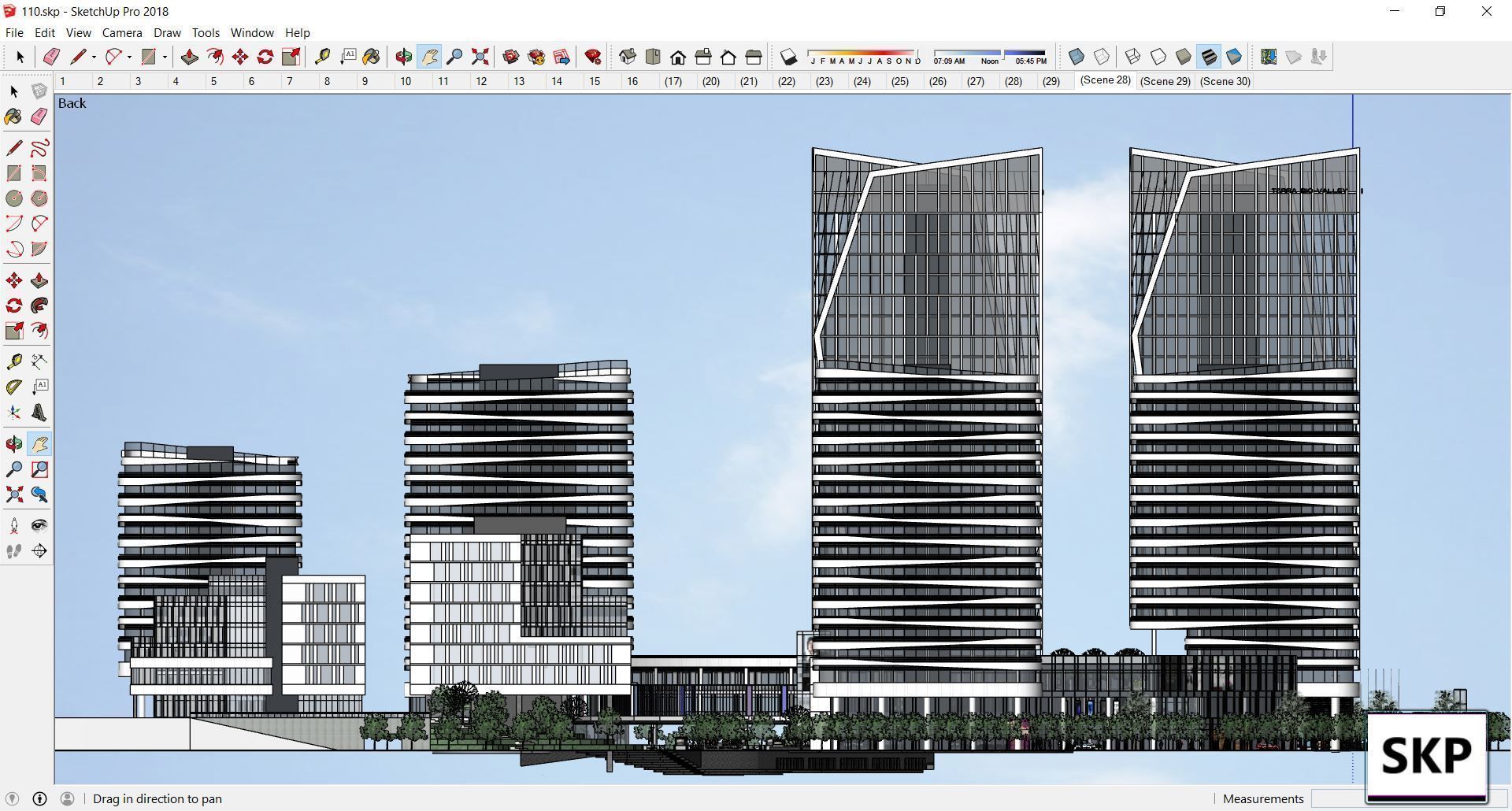Image resolution: width=1512 pixels, height=811 pixels.
Task: Open the Help menu
Action: tap(298, 32)
